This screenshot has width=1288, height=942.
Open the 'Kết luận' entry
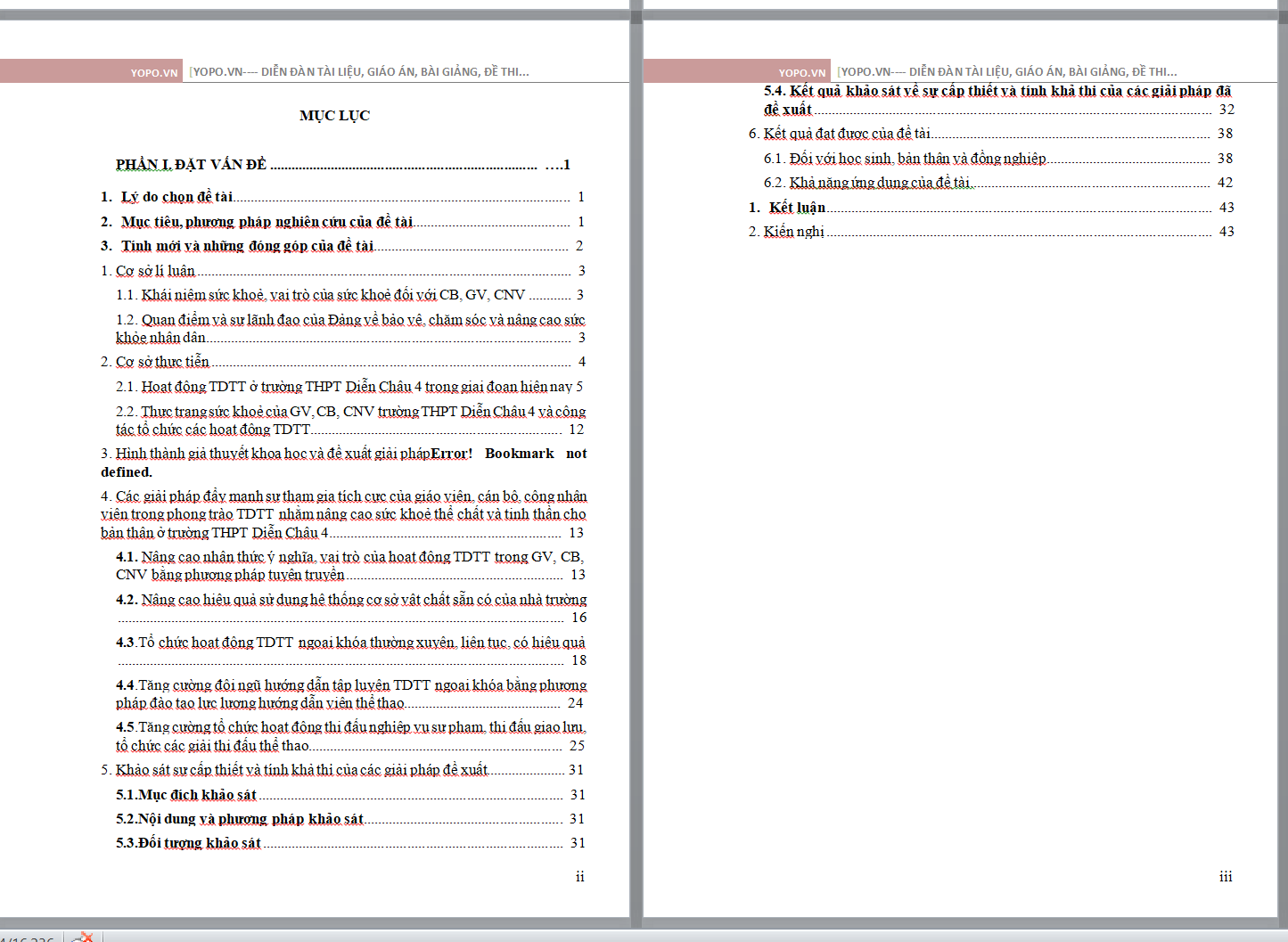(x=990, y=208)
